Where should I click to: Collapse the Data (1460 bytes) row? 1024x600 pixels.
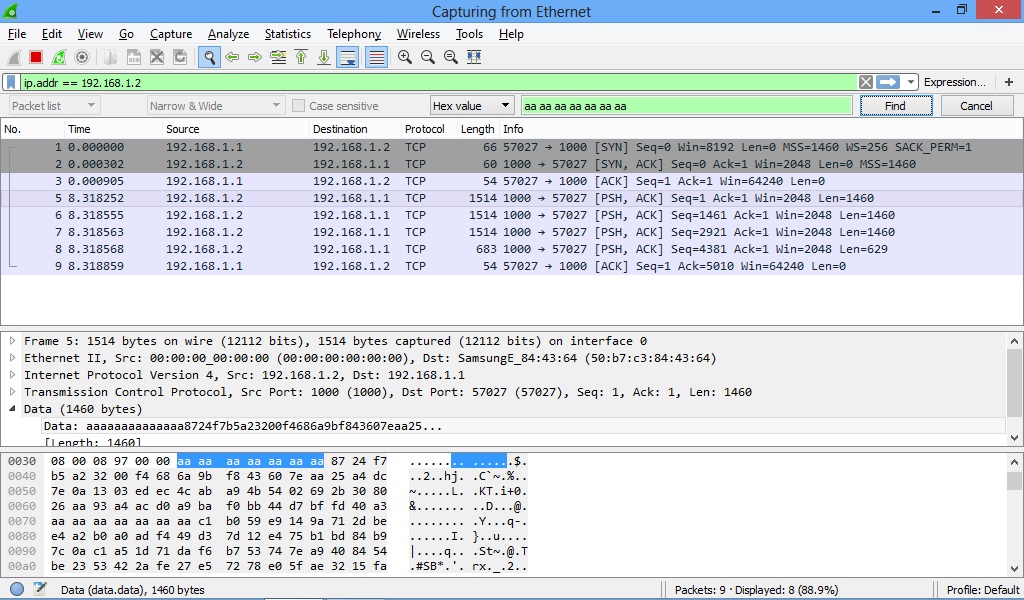[x=12, y=409]
